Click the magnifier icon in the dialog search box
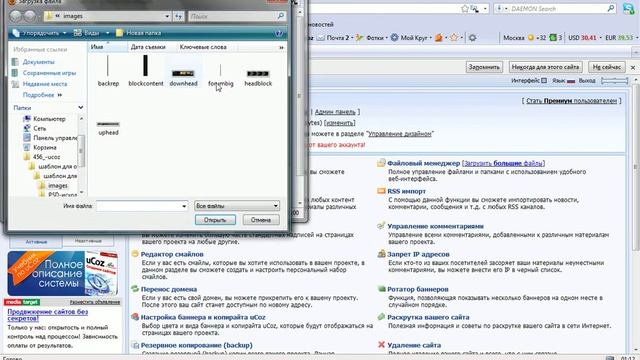This screenshot has width=640, height=360. click(x=281, y=16)
